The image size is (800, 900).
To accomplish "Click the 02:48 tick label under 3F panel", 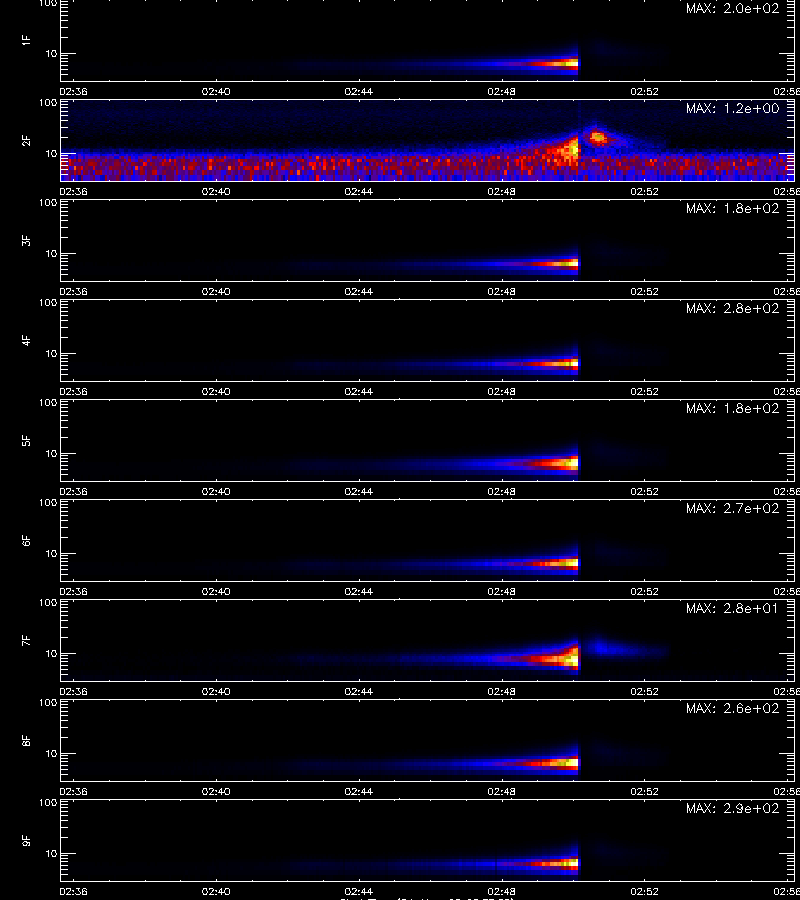I will click(x=502, y=291).
